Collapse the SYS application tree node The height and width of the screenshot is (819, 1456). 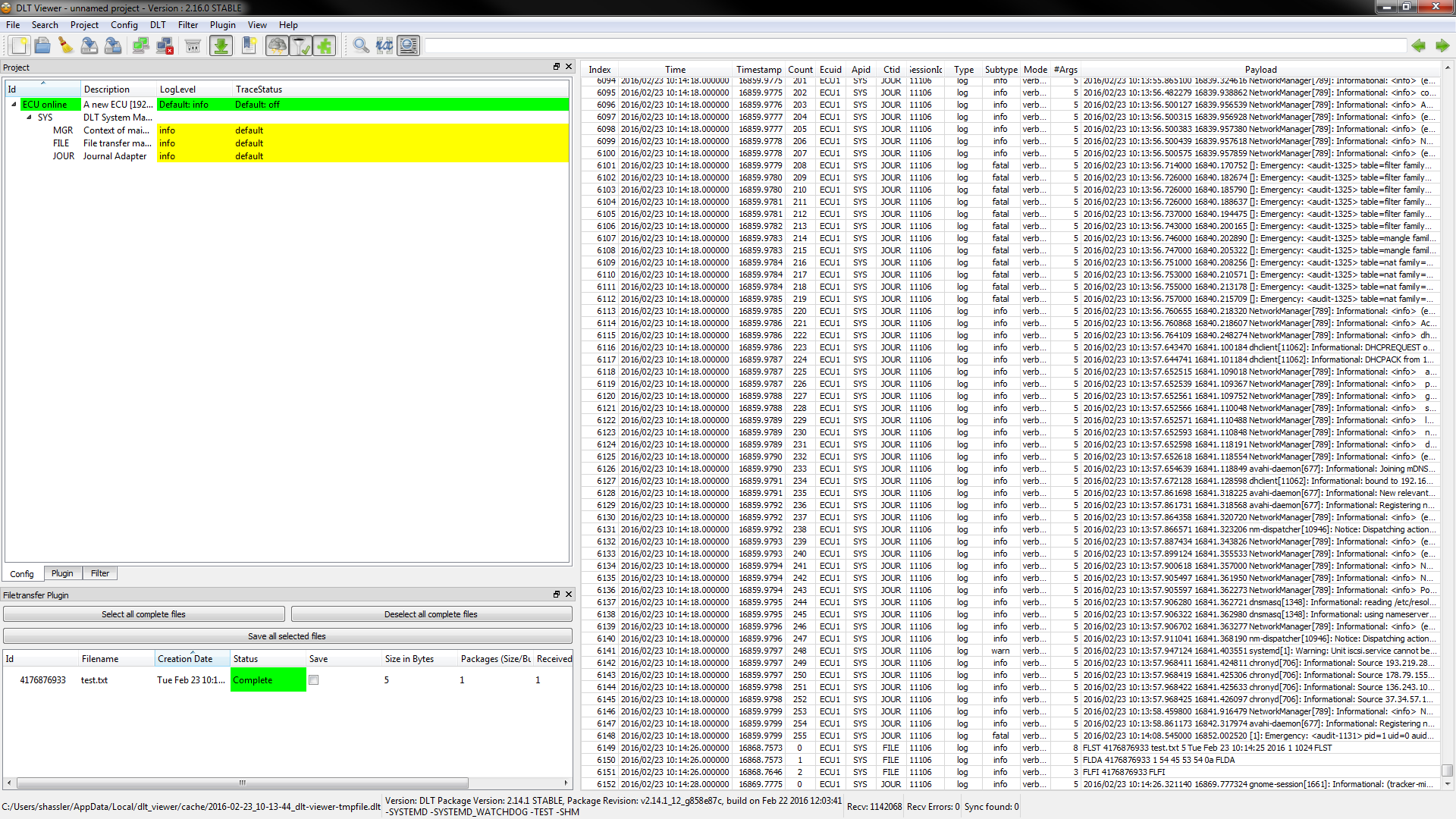tap(29, 118)
